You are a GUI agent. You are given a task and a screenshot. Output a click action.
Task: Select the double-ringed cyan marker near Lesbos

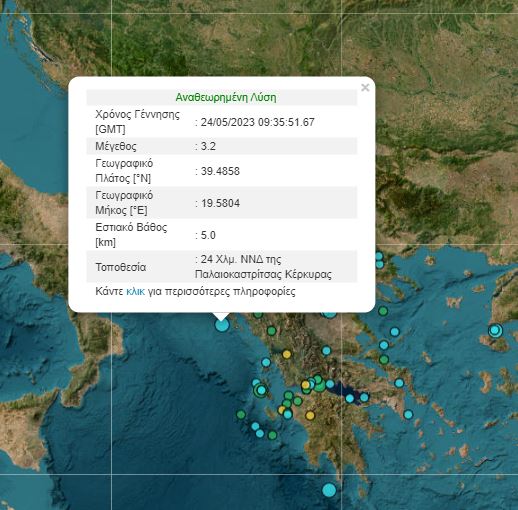[x=495, y=330]
